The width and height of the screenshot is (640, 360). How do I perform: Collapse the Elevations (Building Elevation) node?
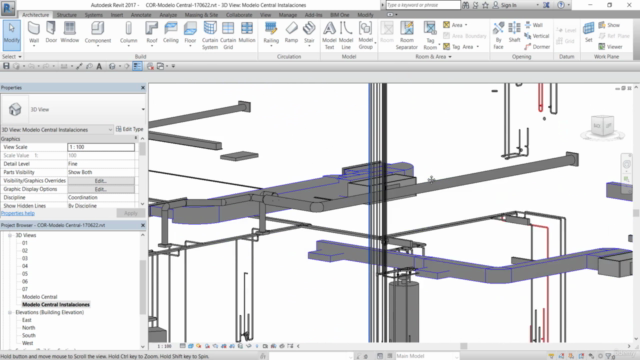tap(10, 313)
